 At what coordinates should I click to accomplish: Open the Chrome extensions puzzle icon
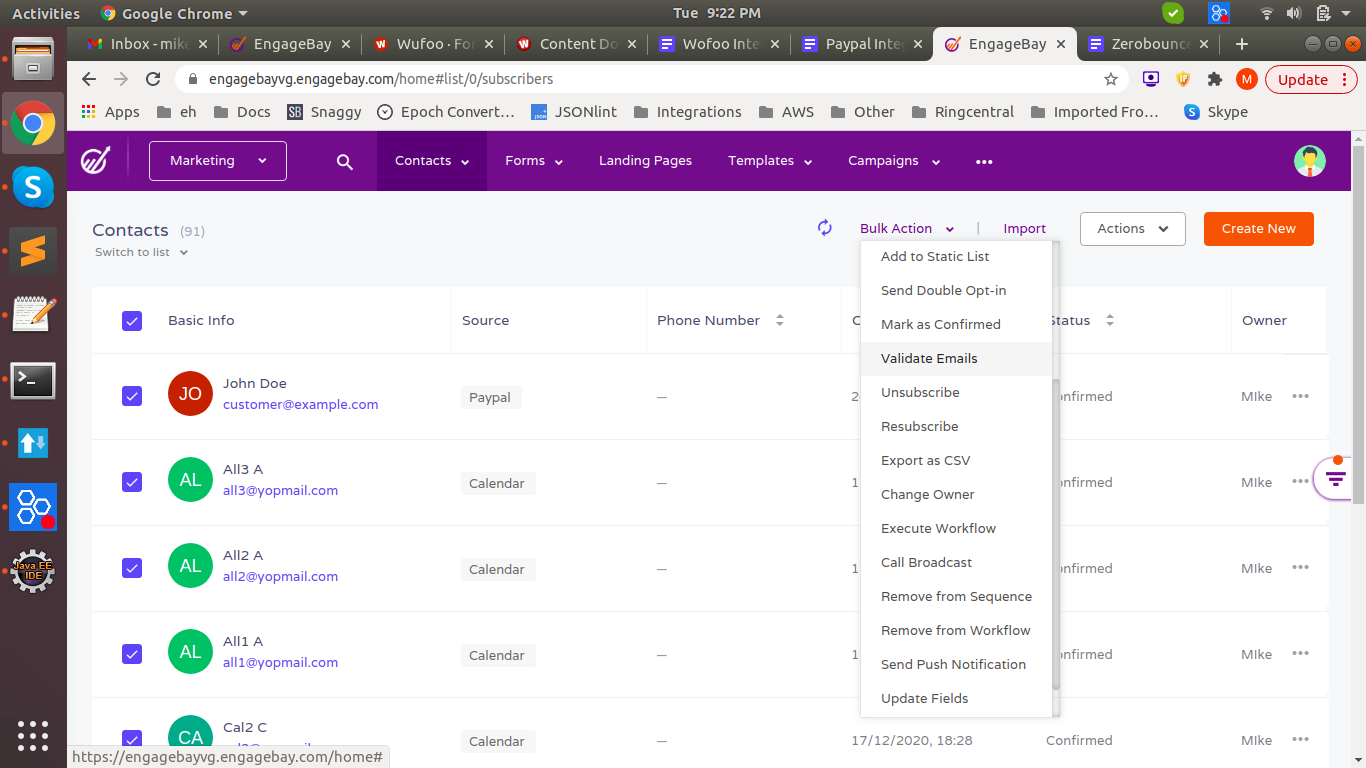pyautogui.click(x=1215, y=79)
